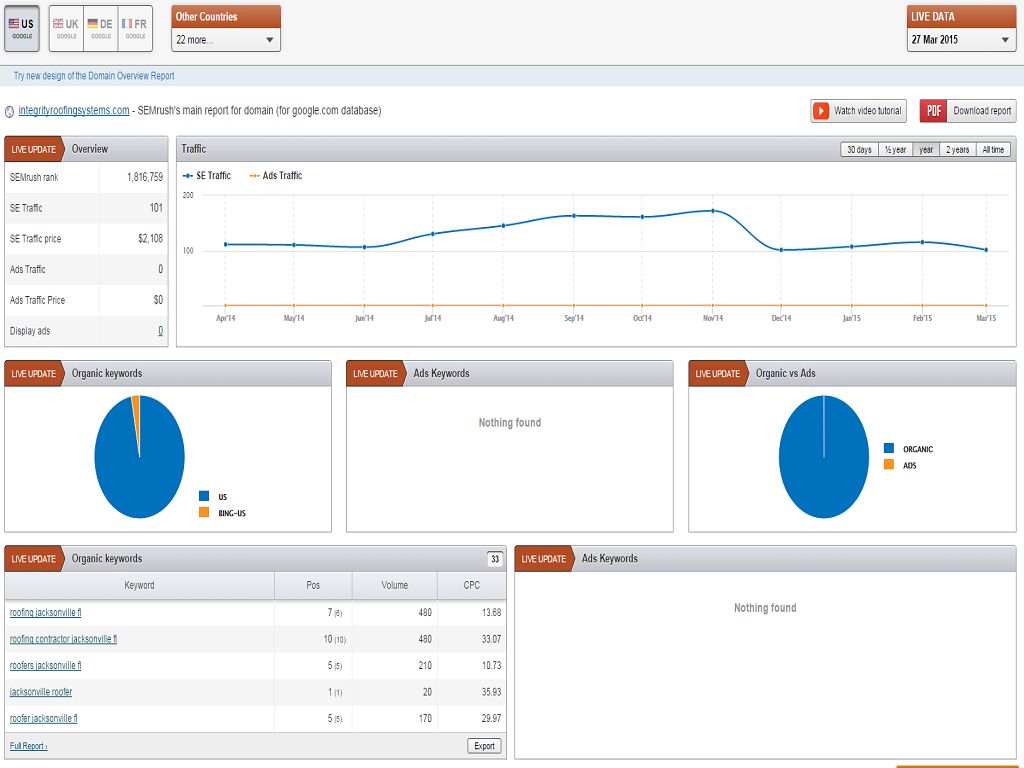The image size is (1024, 768).
Task: Select the US Google database flag
Action: [22, 28]
